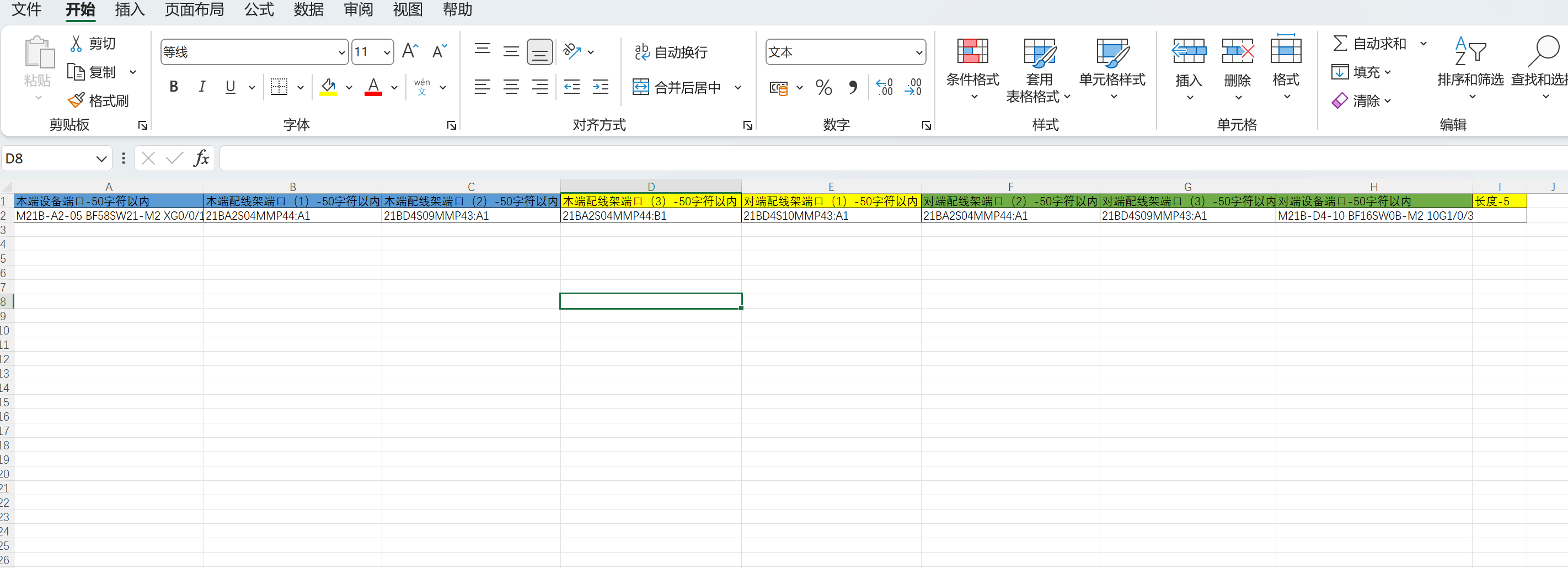This screenshot has height=568, width=1568.
Task: Expand the font color dropdown arrow
Action: [394, 87]
